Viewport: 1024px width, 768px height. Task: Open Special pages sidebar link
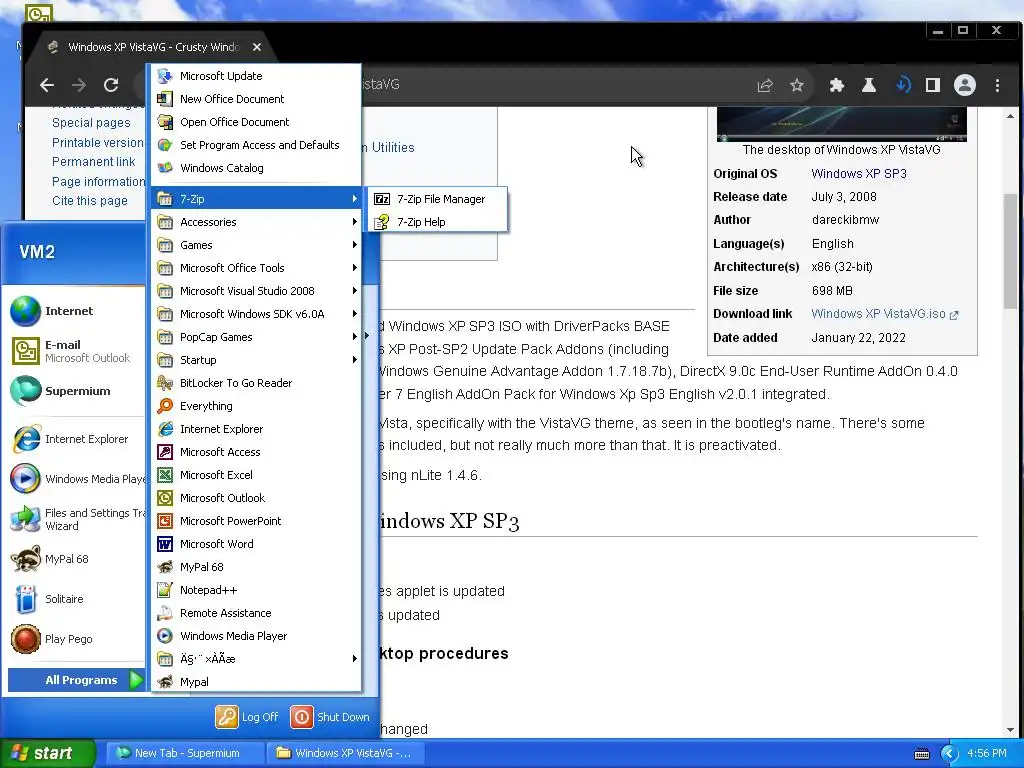point(91,123)
